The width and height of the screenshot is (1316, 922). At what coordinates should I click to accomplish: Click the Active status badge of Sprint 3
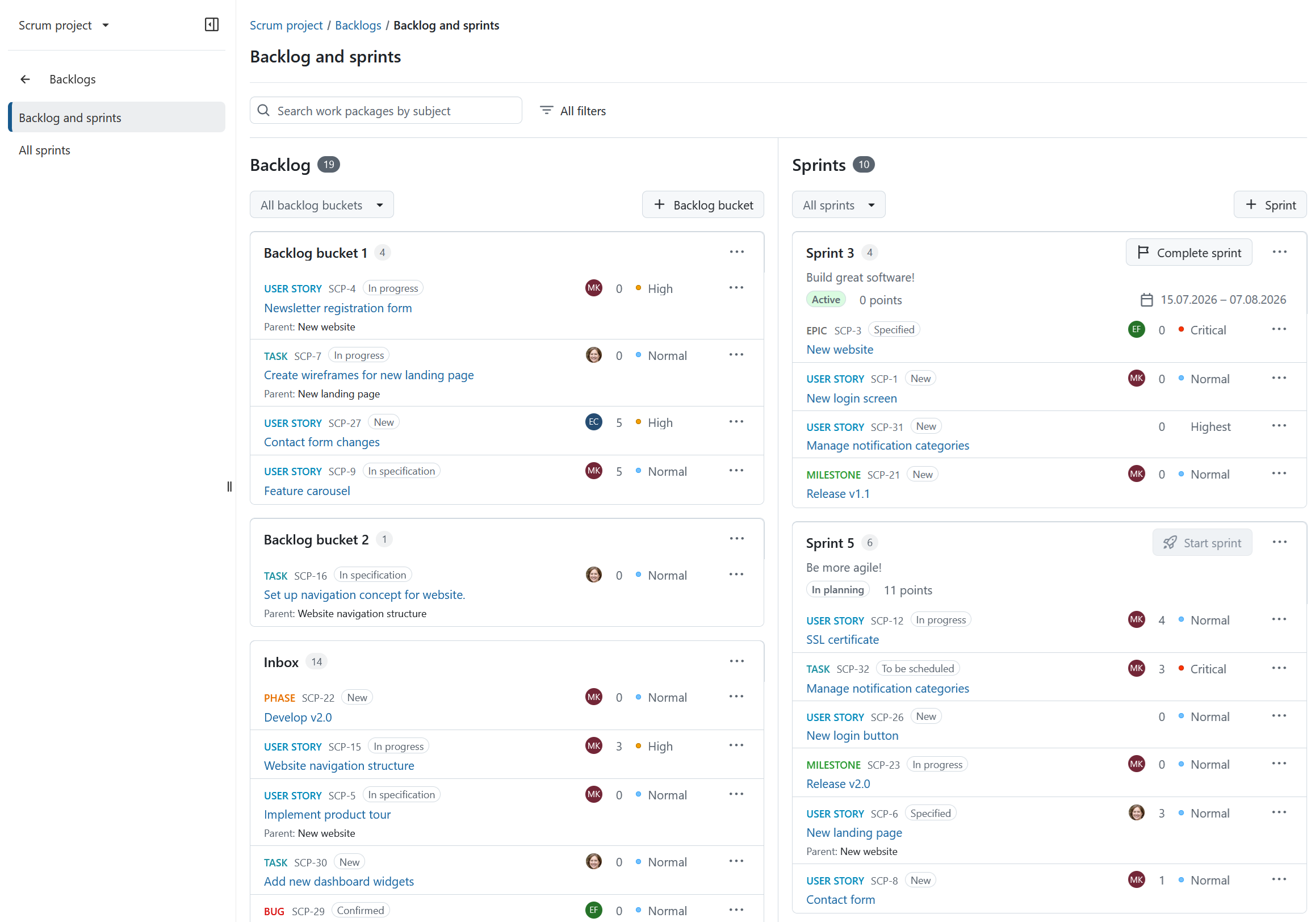coord(825,299)
